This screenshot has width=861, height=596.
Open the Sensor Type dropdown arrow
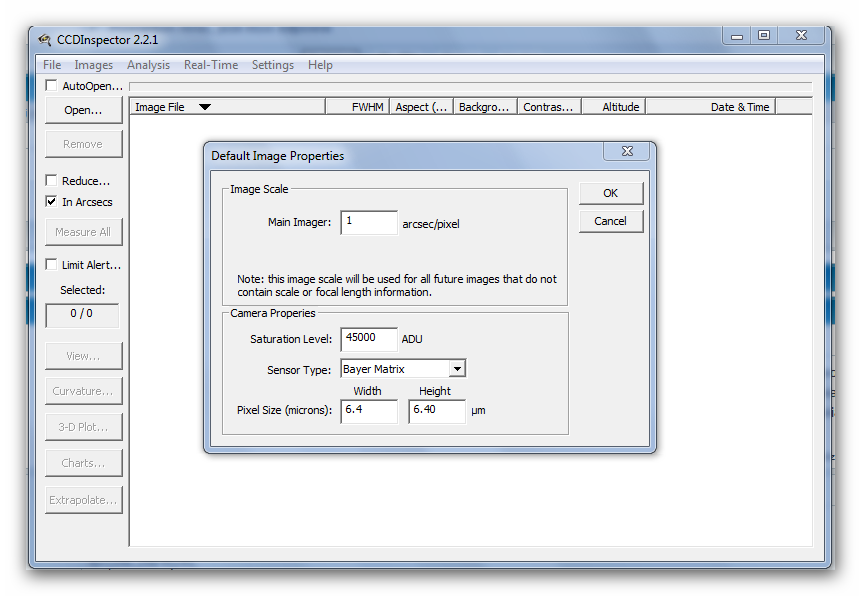click(457, 369)
